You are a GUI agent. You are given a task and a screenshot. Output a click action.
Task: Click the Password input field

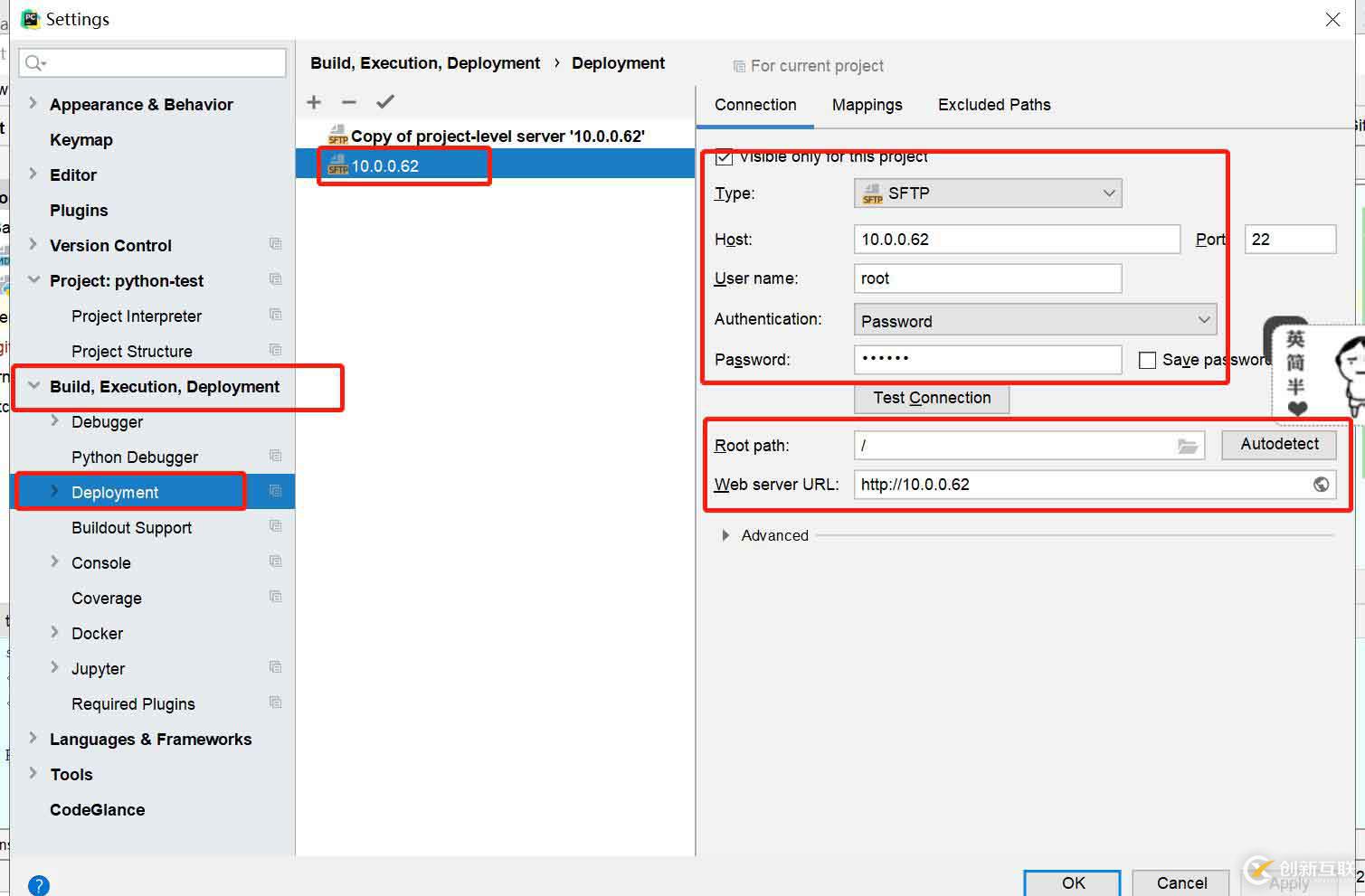point(988,359)
